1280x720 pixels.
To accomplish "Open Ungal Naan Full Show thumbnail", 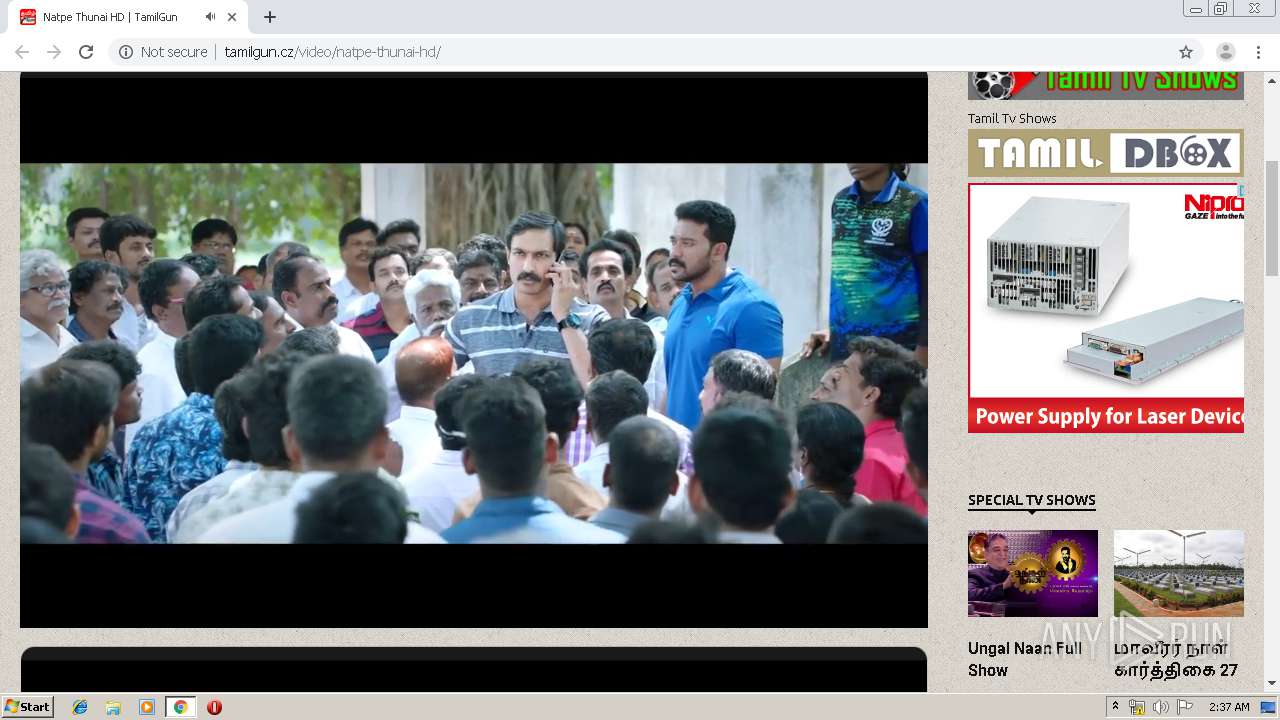I will point(1033,573).
